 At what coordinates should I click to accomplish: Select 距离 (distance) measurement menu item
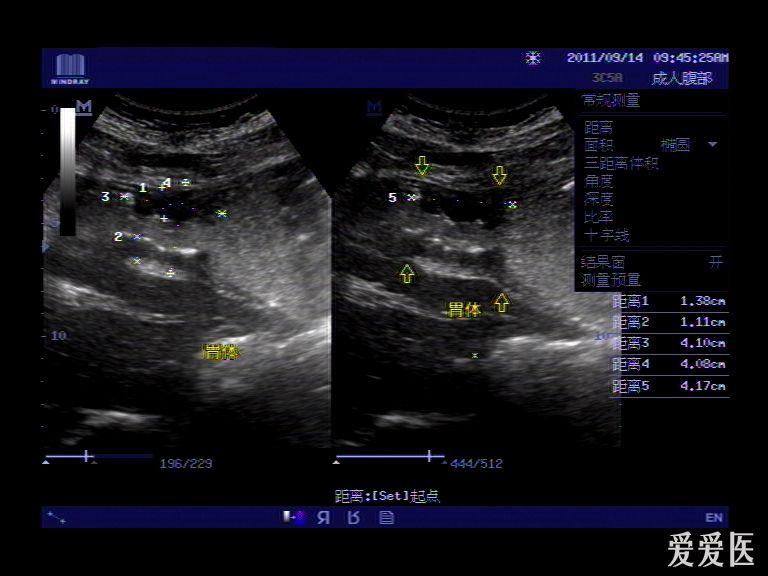pyautogui.click(x=598, y=127)
